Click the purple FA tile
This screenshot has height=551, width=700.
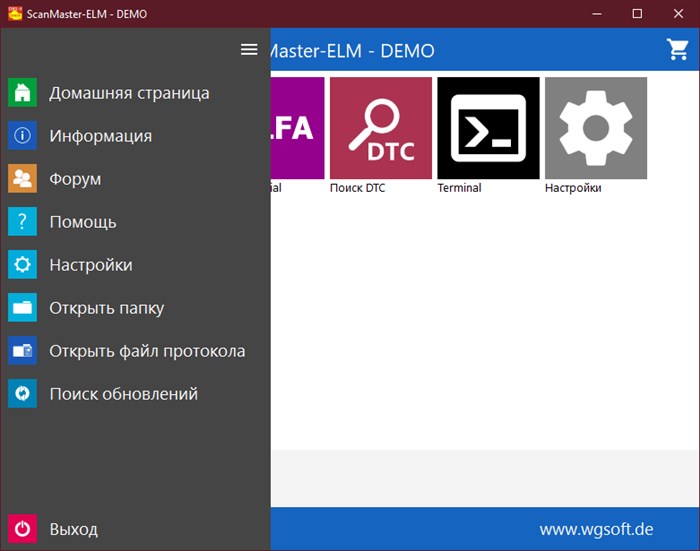pos(297,128)
